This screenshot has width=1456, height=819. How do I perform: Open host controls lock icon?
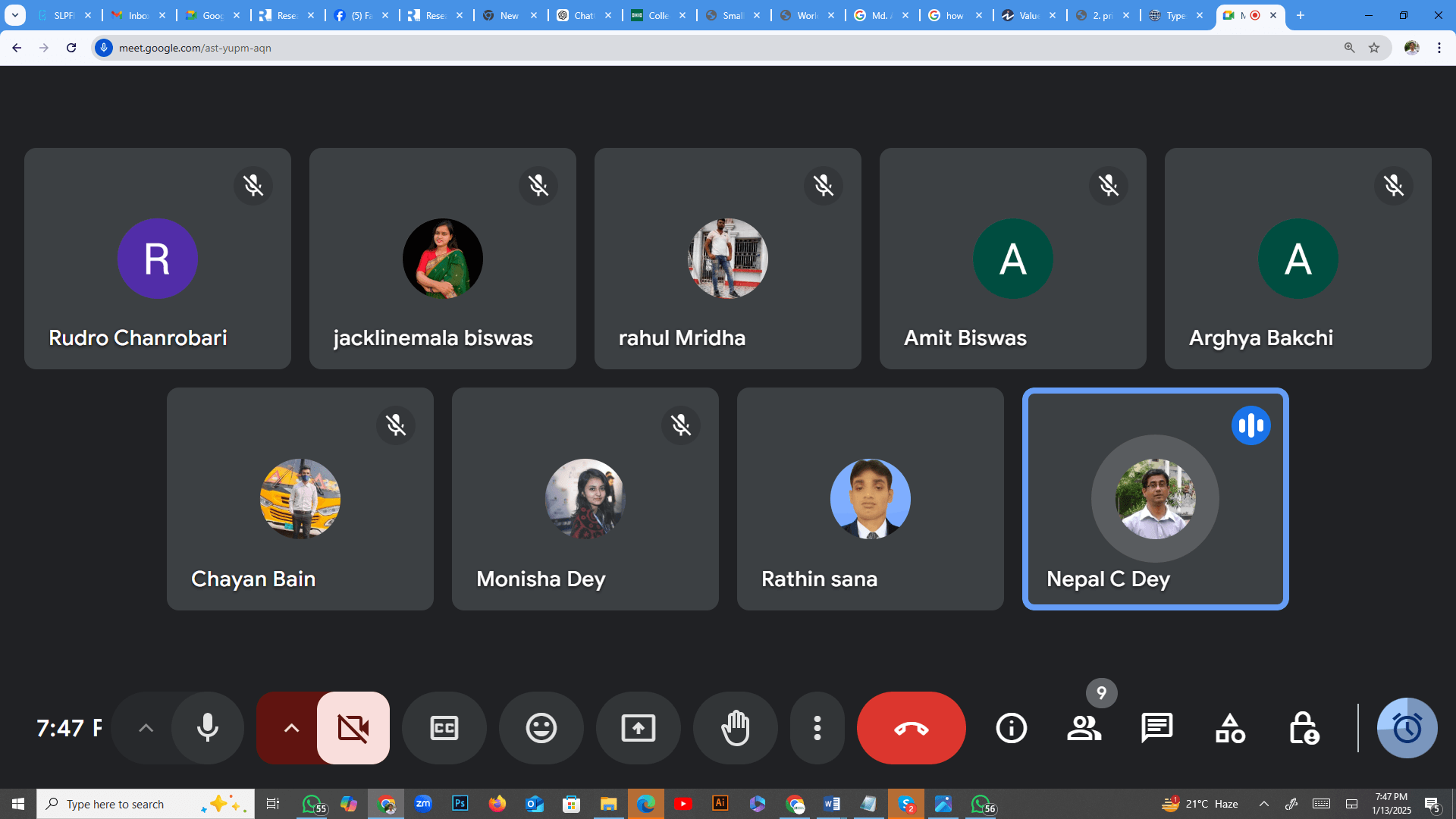[1303, 728]
